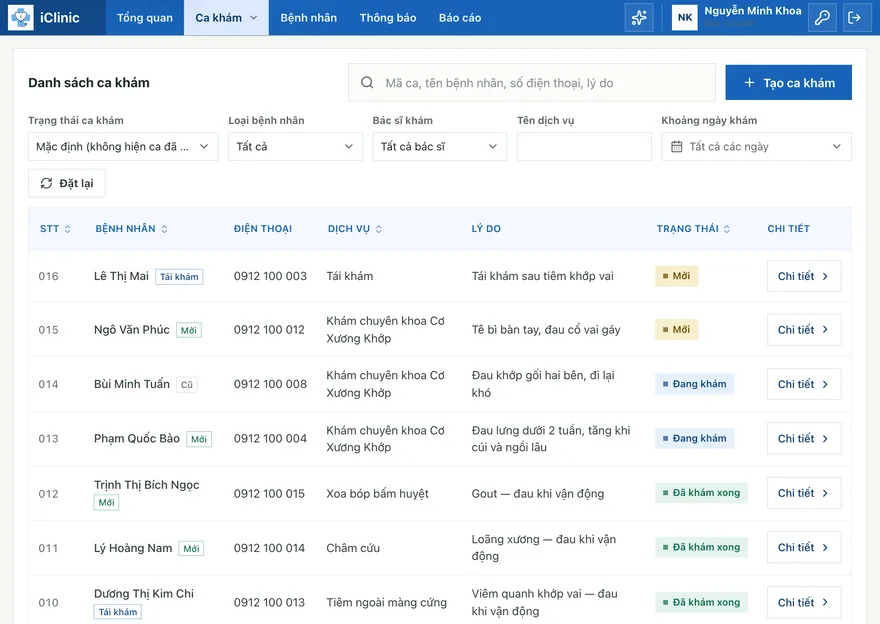
Task: Click the search magnifier icon
Action: [367, 82]
